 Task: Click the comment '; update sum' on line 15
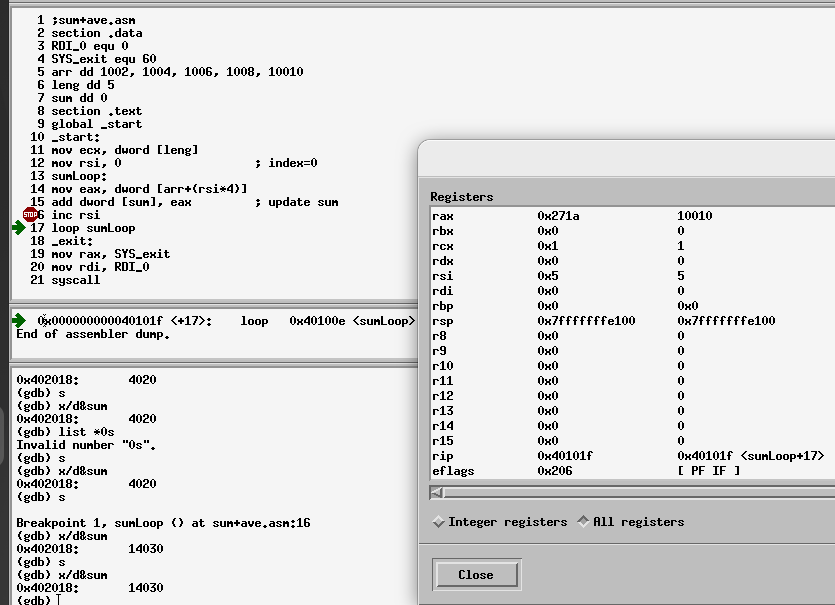coord(297,202)
